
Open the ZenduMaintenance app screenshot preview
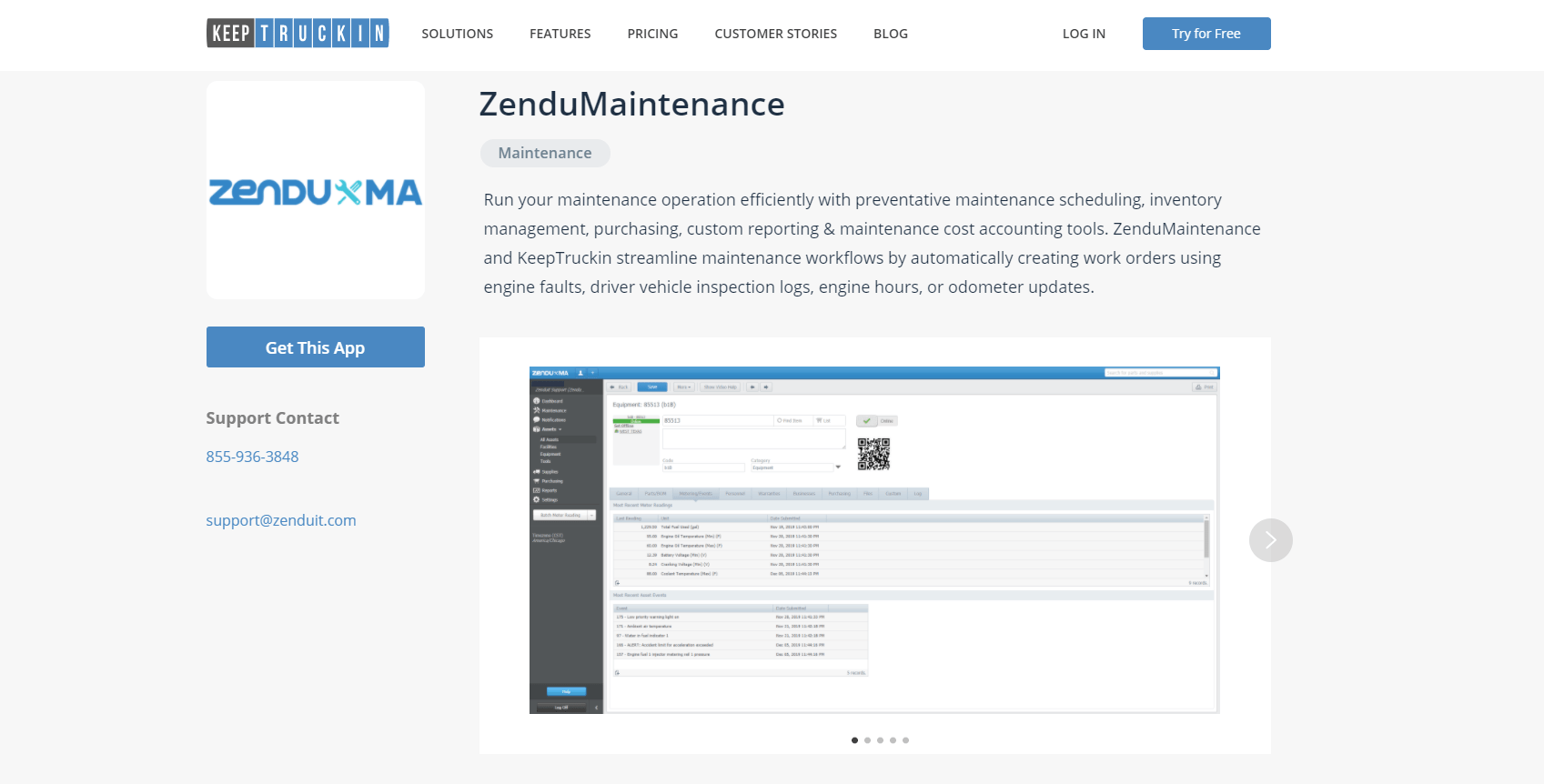tap(874, 540)
